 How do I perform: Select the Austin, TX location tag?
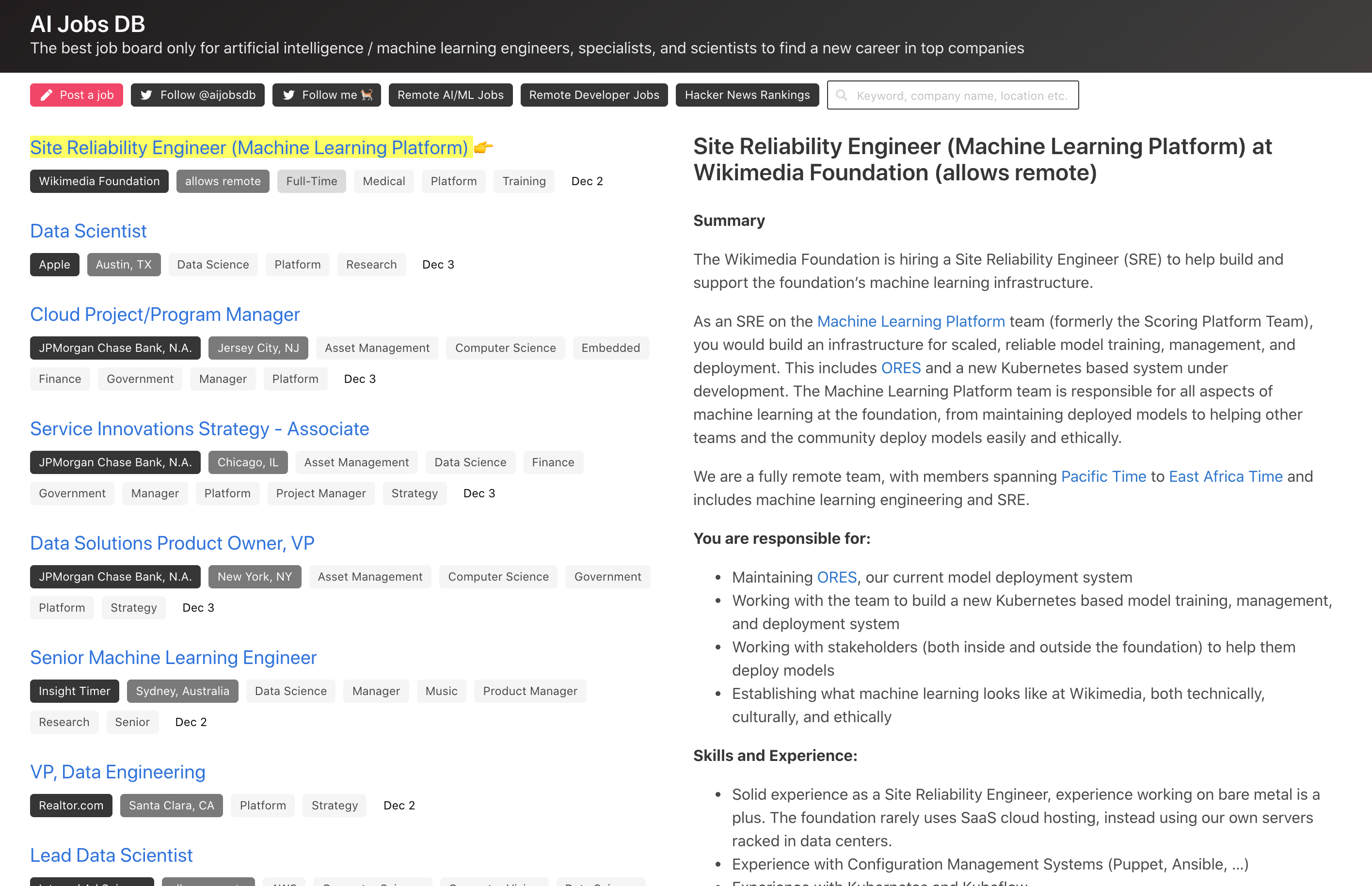pos(123,265)
